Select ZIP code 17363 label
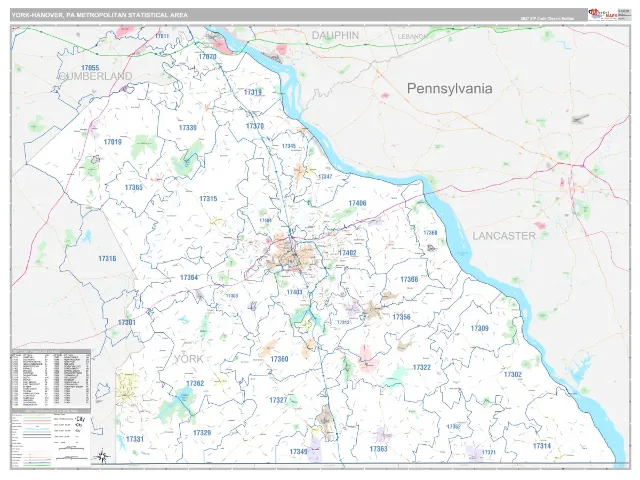Screen dimensions: 640x480 click(x=378, y=449)
